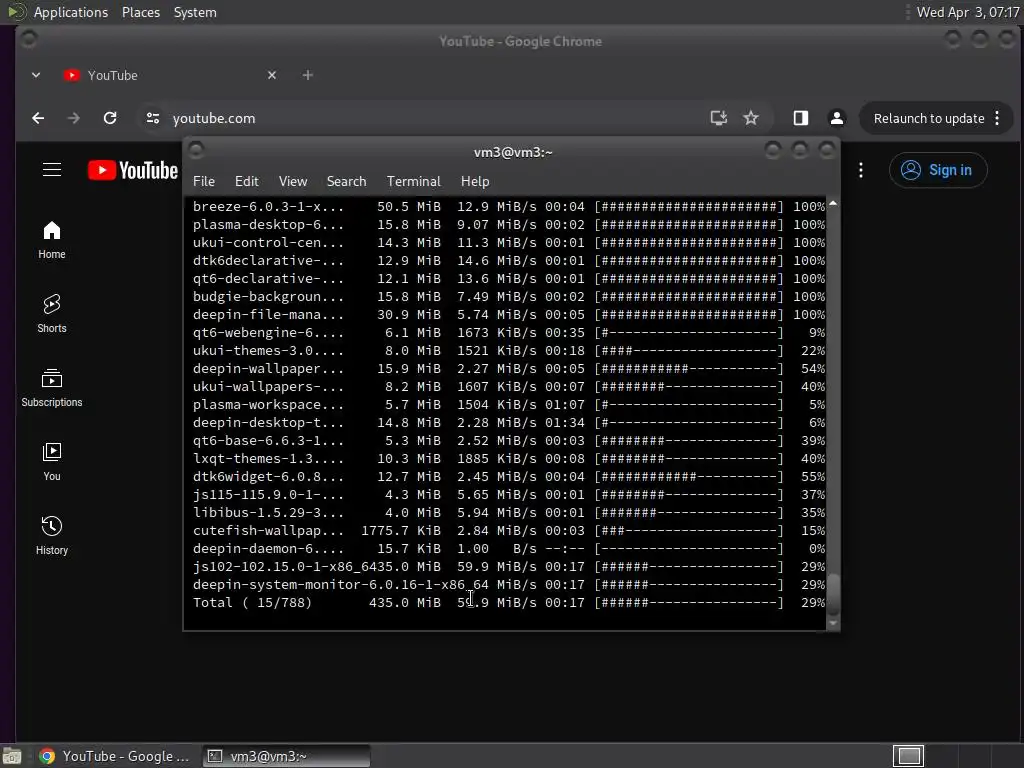This screenshot has width=1024, height=768.
Task: Click the lxqt-themes-1.3.... line
Action: pos(509,458)
